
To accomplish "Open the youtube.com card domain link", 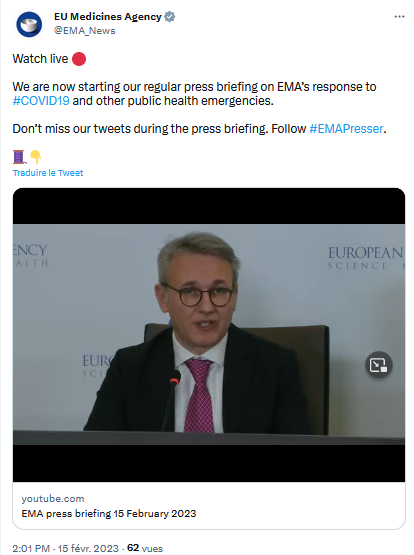I will [53, 499].
